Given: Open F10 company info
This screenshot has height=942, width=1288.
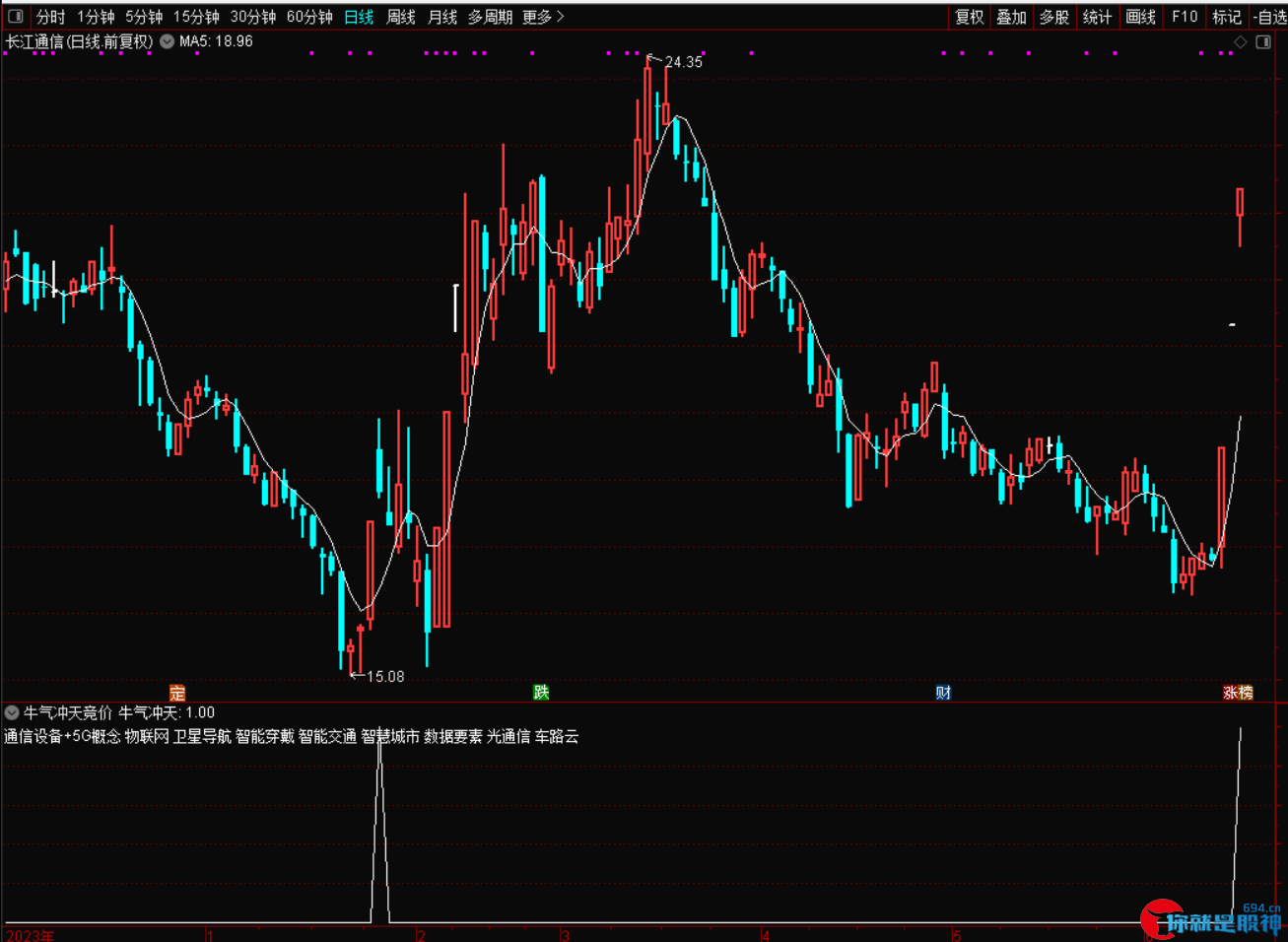Looking at the screenshot, I should pos(1184,17).
